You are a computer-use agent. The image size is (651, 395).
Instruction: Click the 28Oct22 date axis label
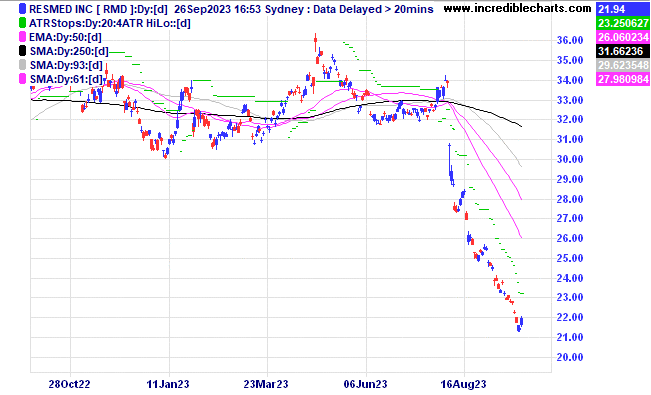[69, 384]
